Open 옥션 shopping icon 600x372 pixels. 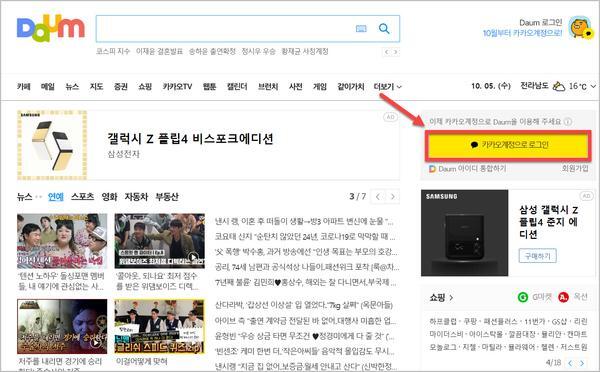tap(563, 297)
